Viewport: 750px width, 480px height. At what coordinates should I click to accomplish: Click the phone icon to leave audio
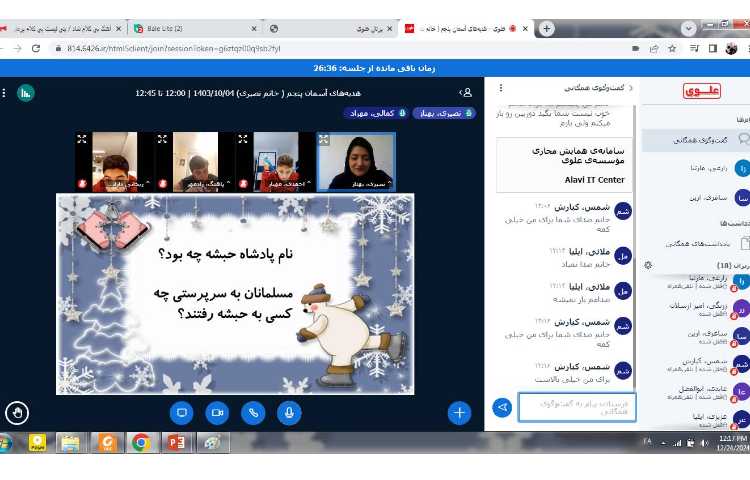(254, 412)
